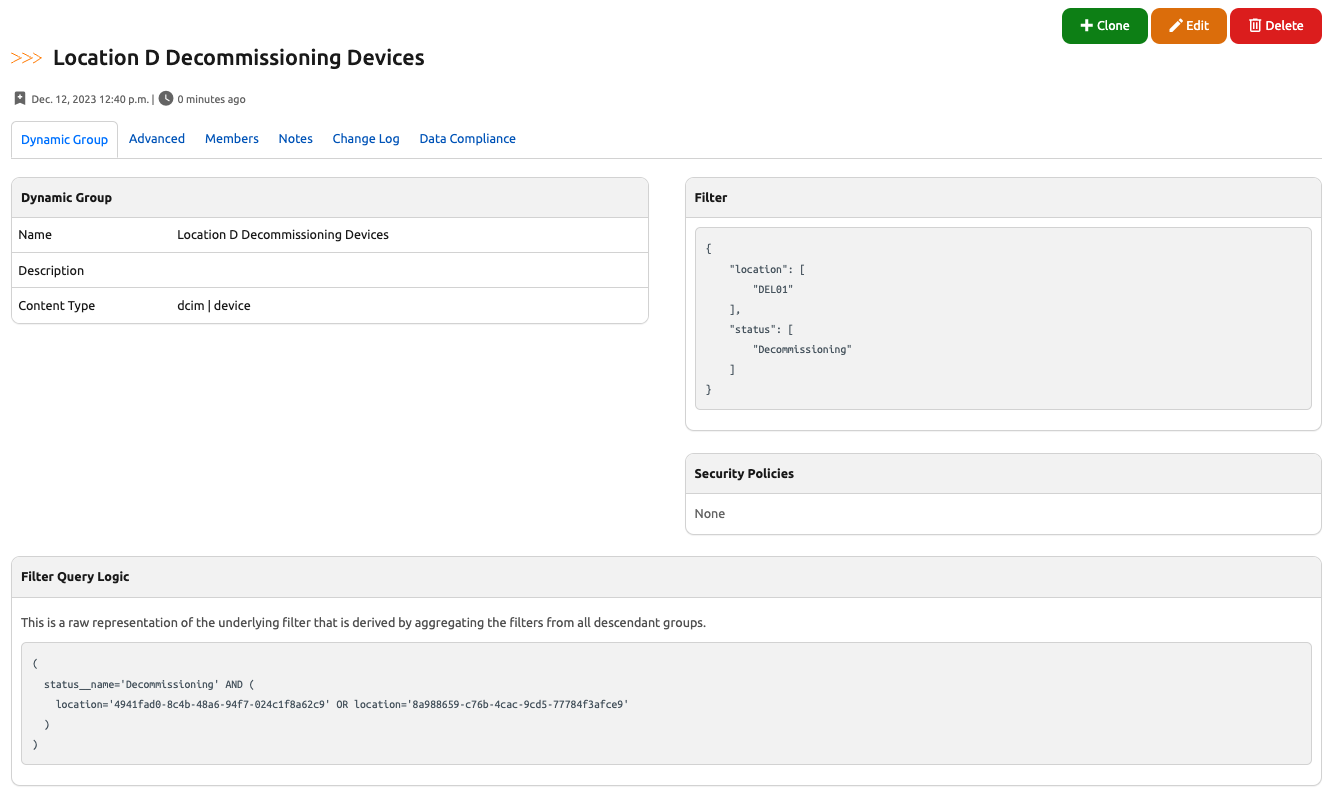Screen dimensions: 1328x794
Task: Click the 'dcim | device' content type value
Action: pos(214,306)
